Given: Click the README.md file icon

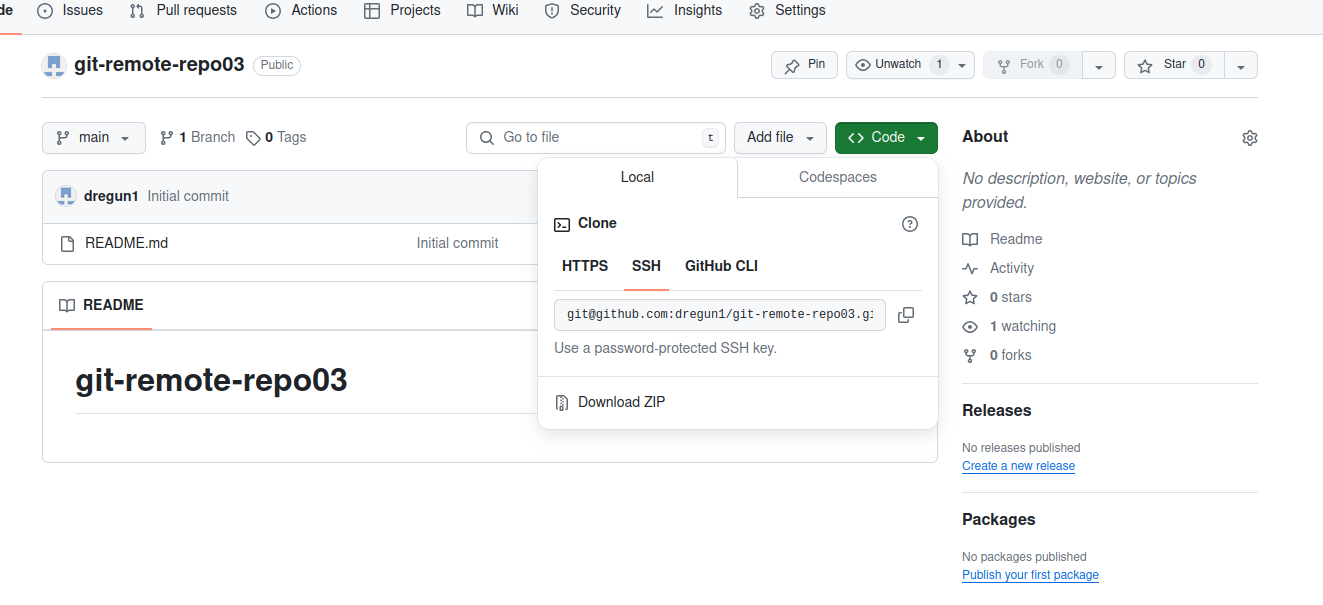Looking at the screenshot, I should click(x=67, y=243).
